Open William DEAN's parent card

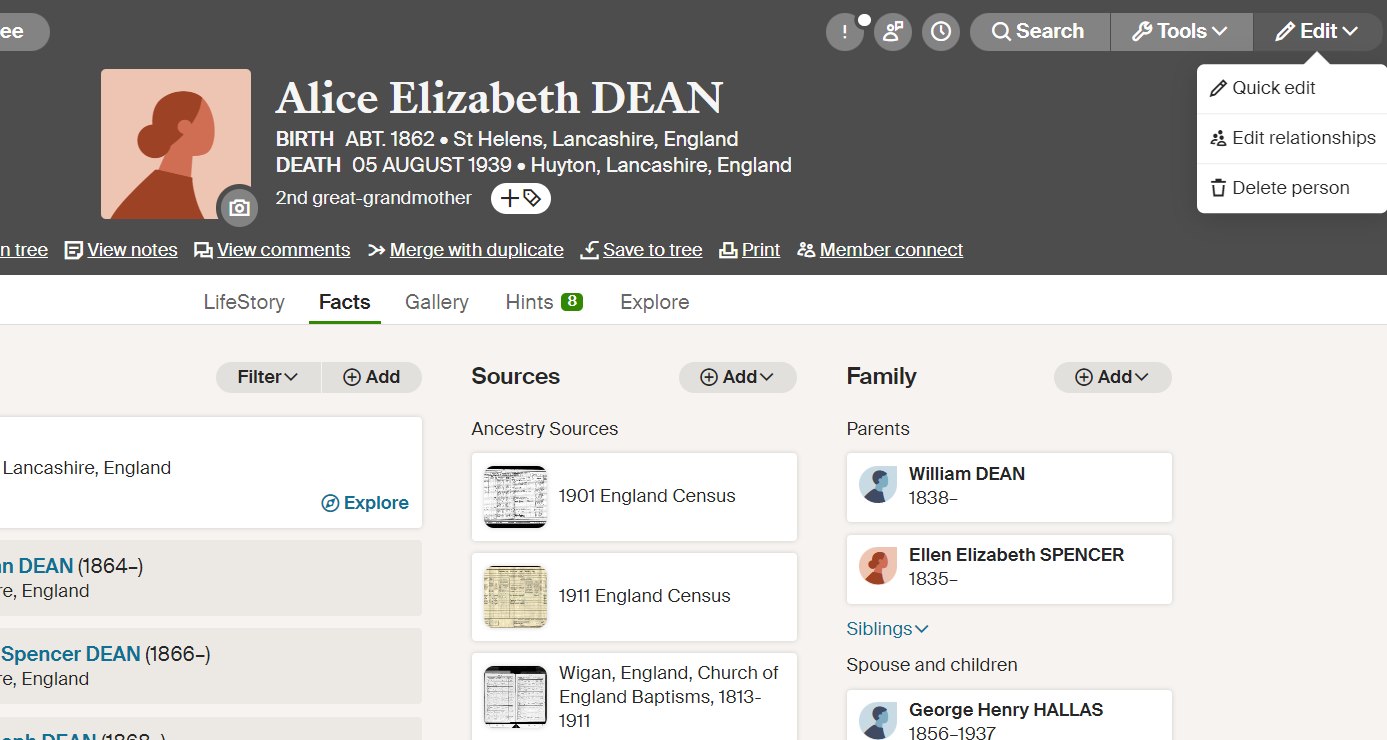pos(1008,487)
